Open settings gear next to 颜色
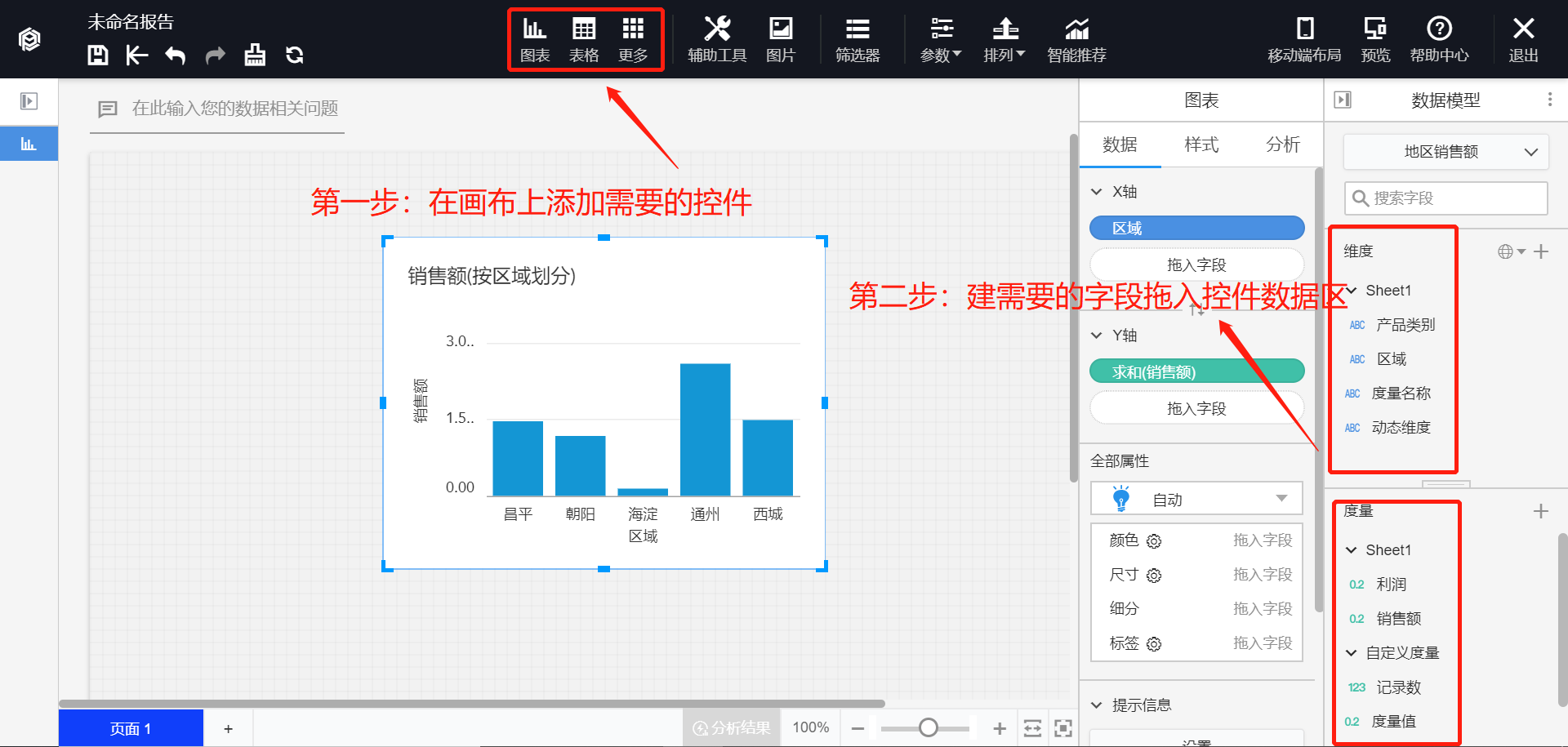 point(1154,541)
